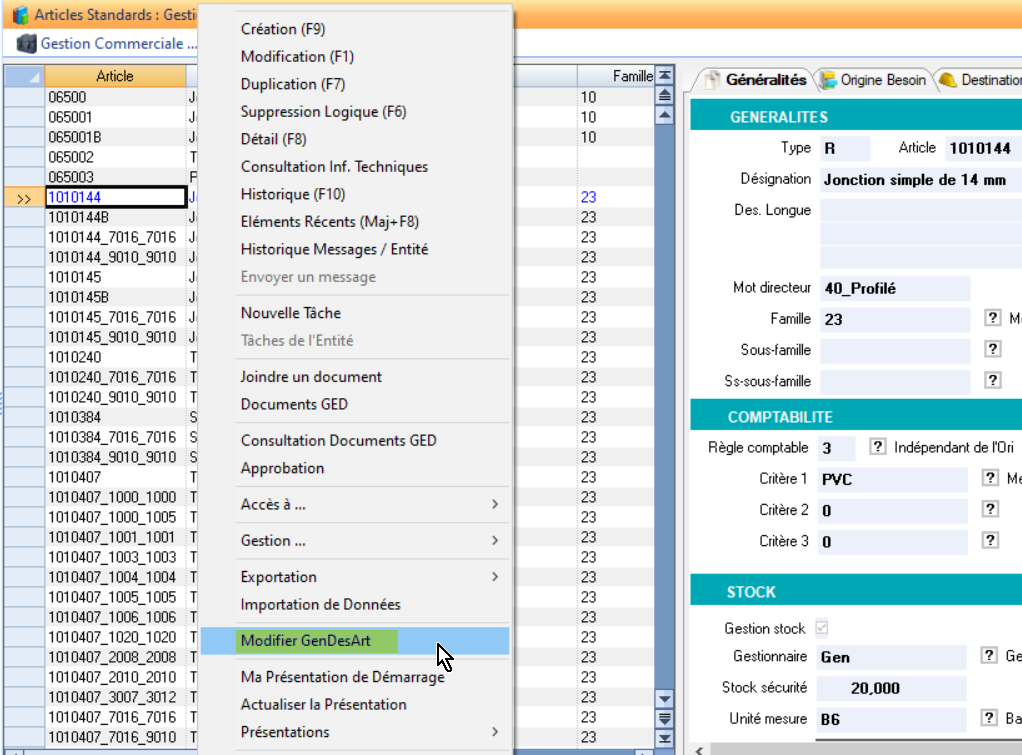1022x755 pixels.
Task: Jump to last record with bottom scroll icon
Action: 664,738
